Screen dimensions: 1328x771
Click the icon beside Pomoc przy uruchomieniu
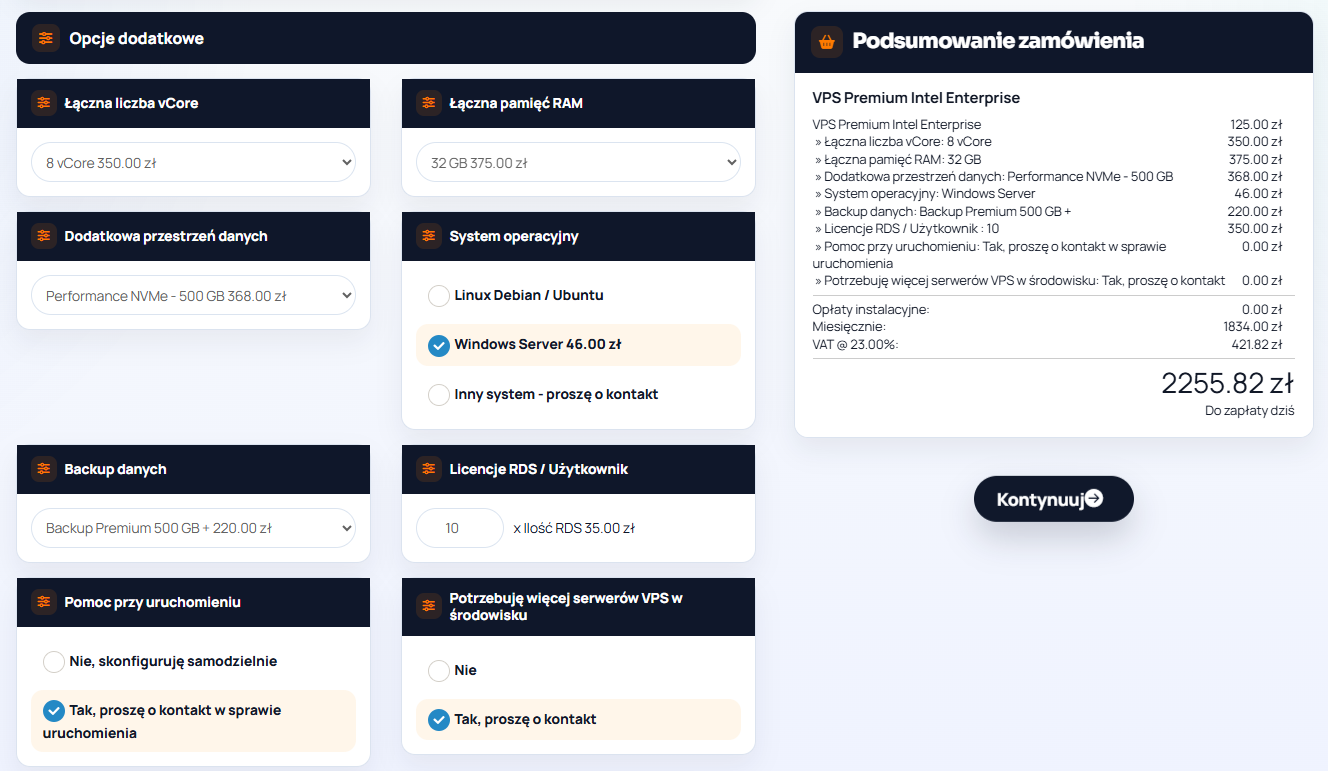point(44,602)
